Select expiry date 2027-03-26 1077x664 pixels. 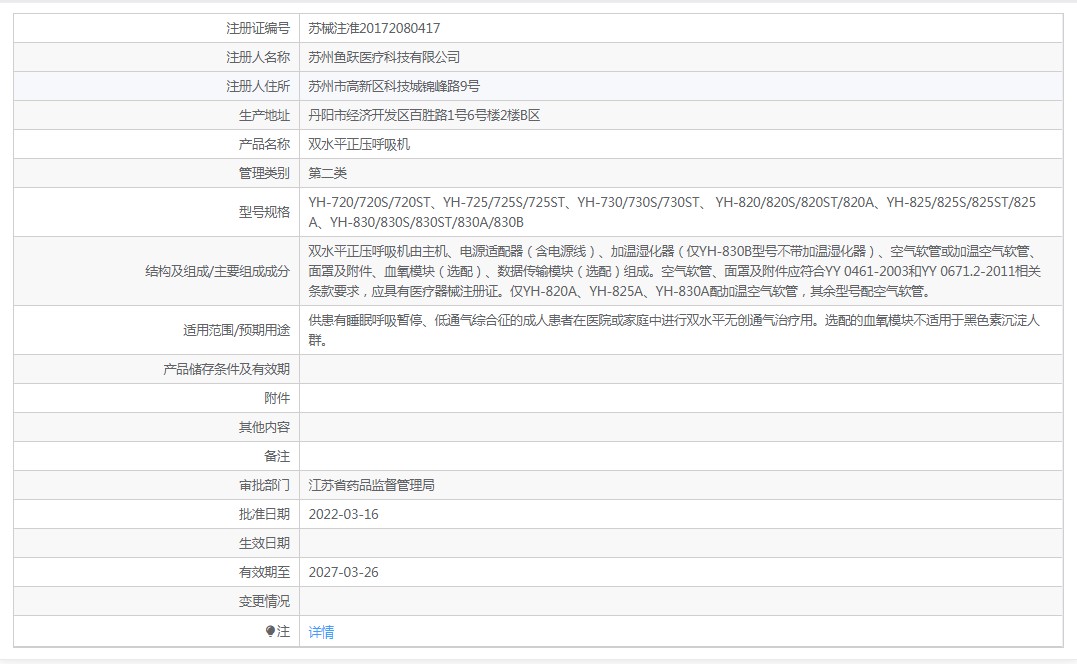343,572
